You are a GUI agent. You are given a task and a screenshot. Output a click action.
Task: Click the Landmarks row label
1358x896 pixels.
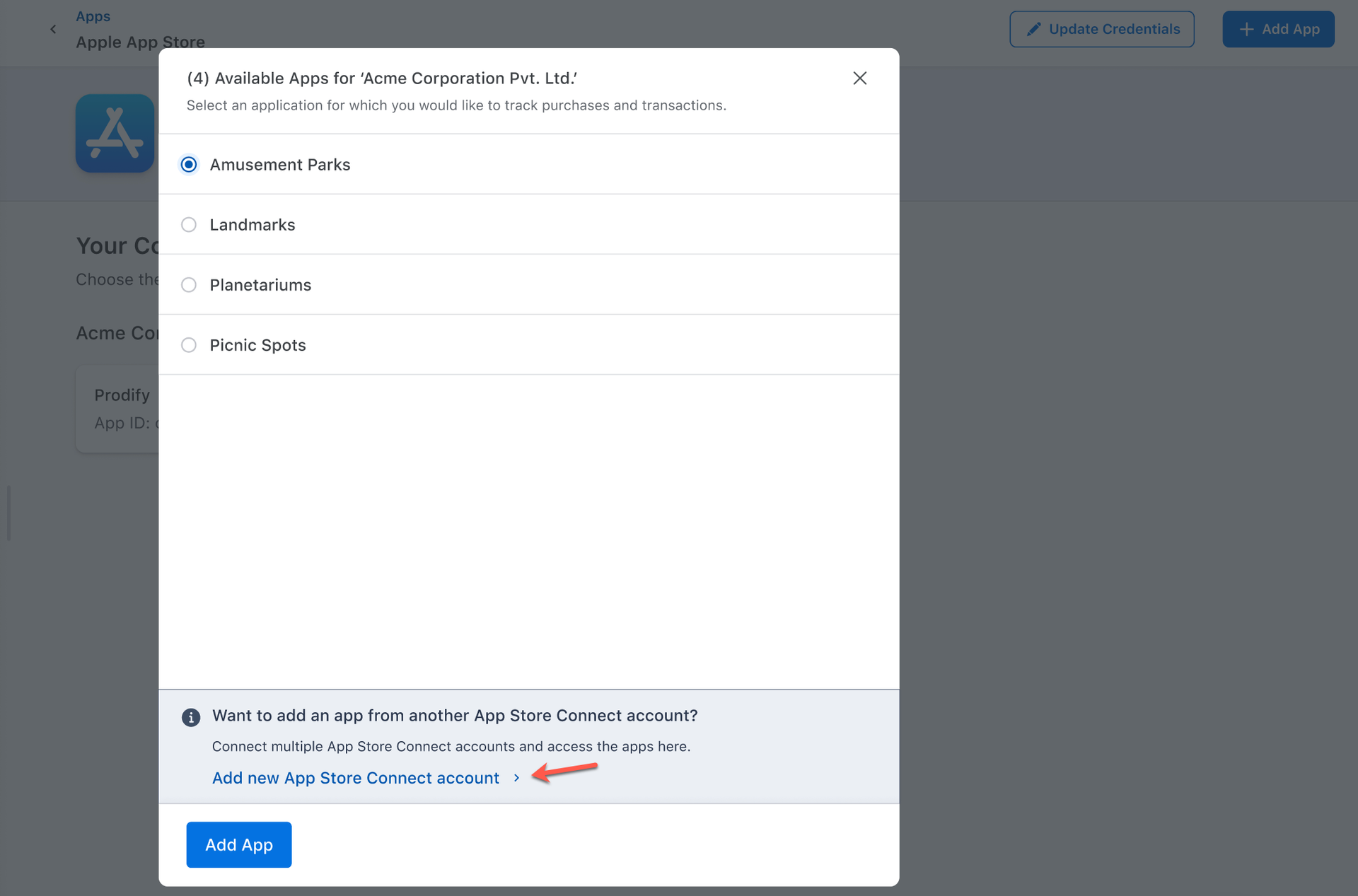[253, 225]
